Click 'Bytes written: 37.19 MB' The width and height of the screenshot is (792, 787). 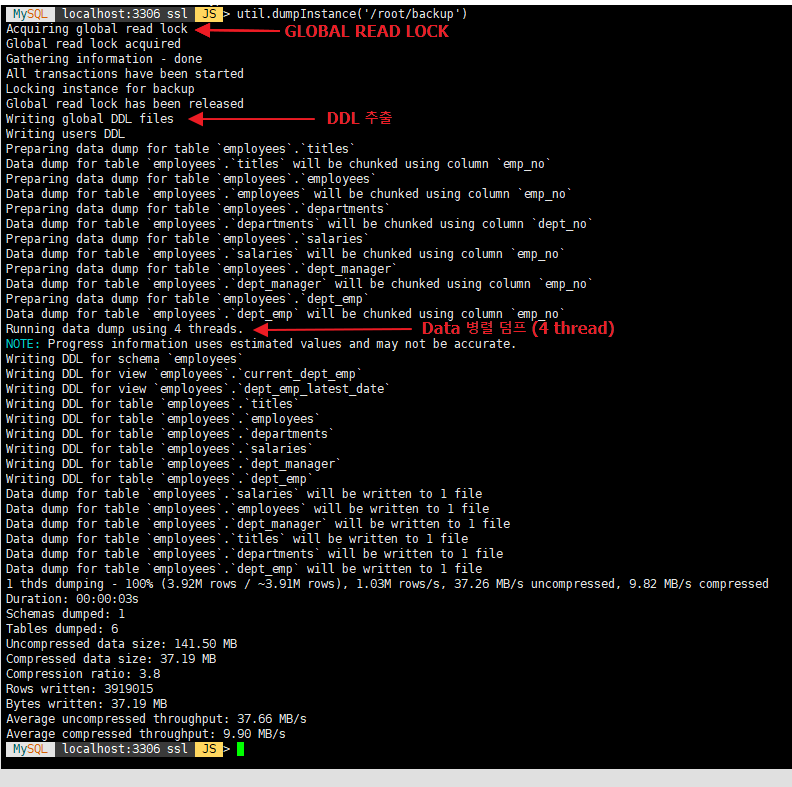coord(86,704)
